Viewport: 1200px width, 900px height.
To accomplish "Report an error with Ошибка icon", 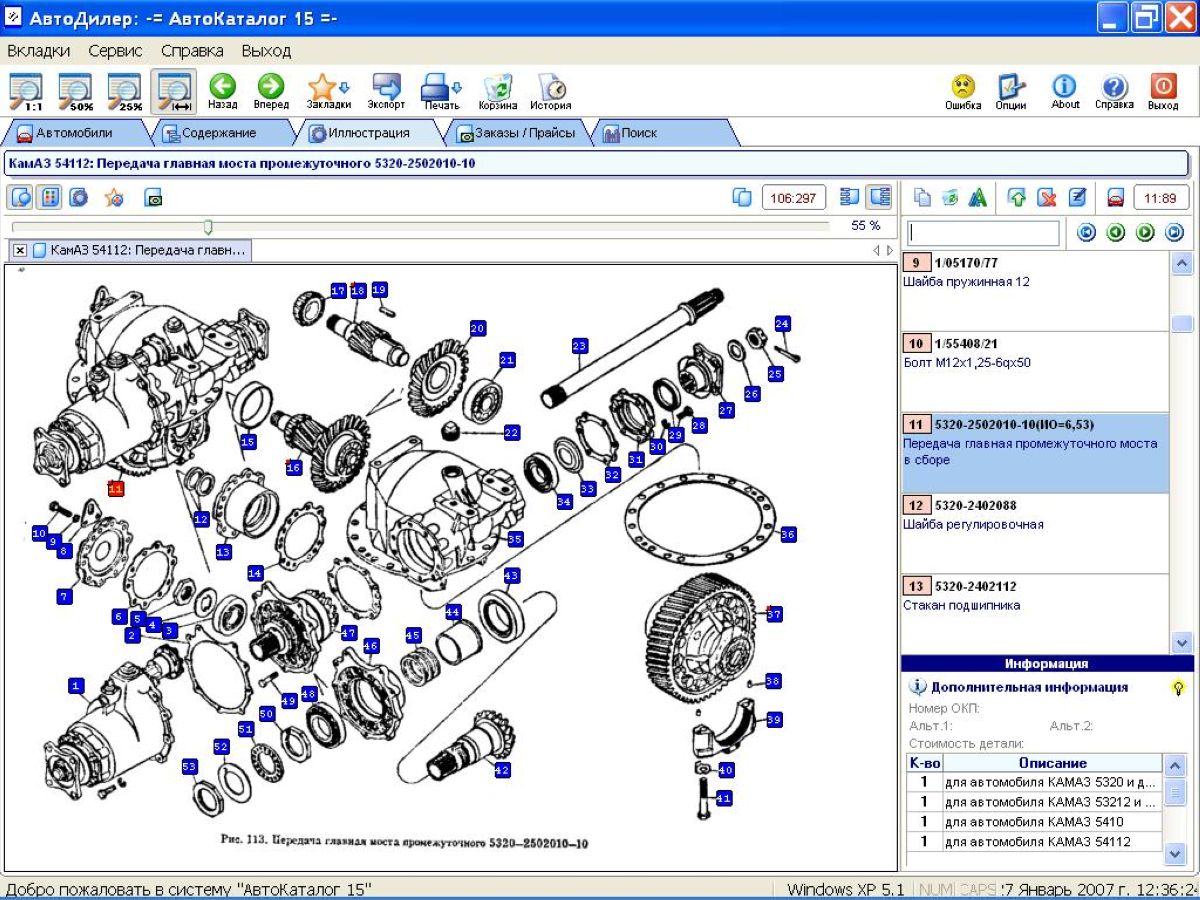I will pyautogui.click(x=963, y=92).
